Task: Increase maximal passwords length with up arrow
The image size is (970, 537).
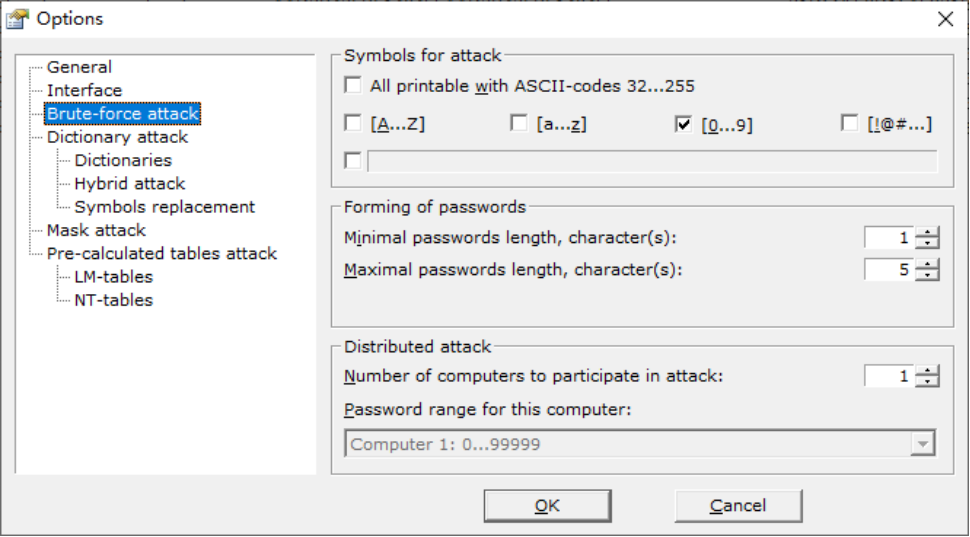Action: tap(930, 265)
